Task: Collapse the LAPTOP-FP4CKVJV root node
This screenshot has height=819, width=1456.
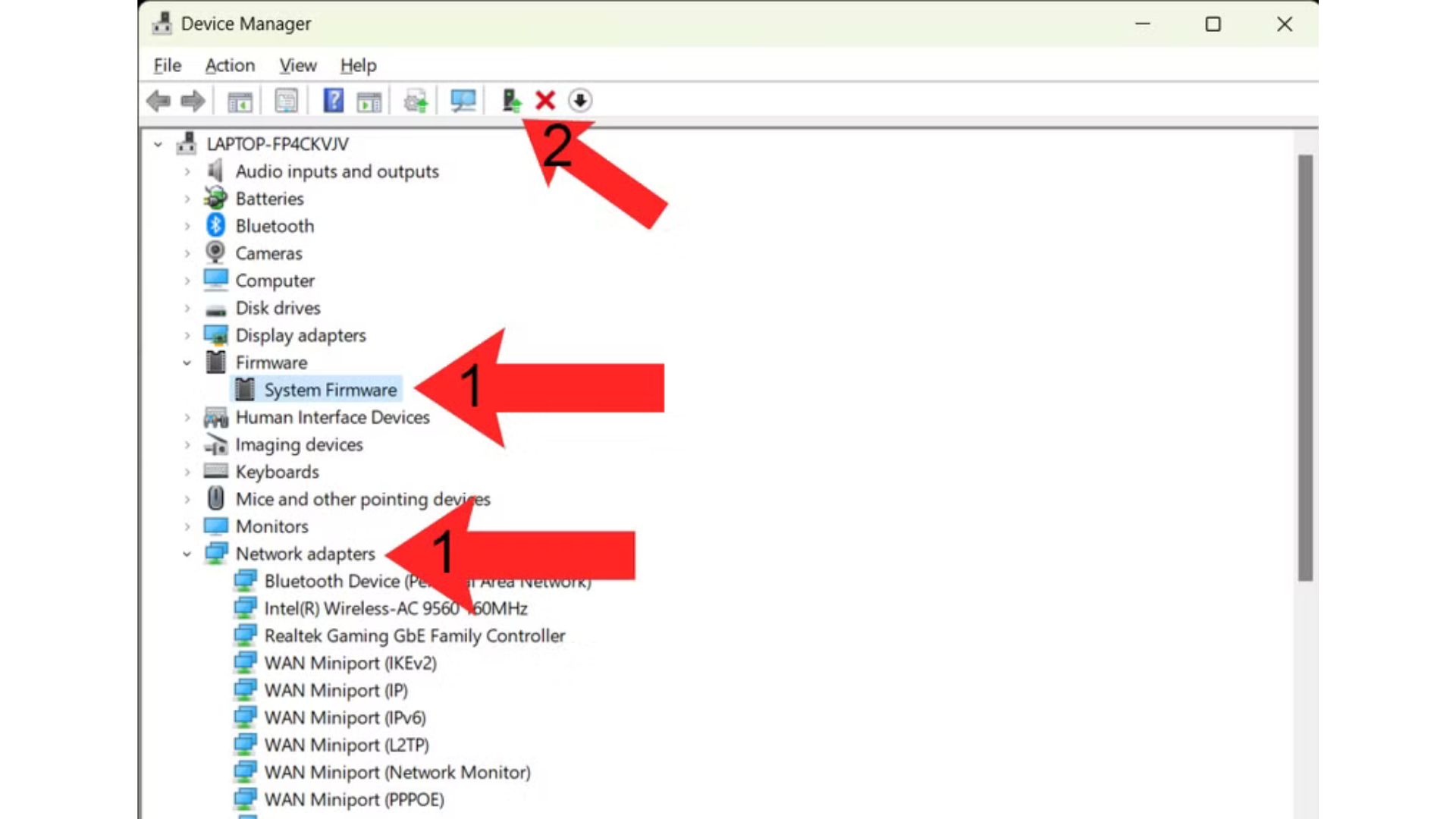Action: 158,144
